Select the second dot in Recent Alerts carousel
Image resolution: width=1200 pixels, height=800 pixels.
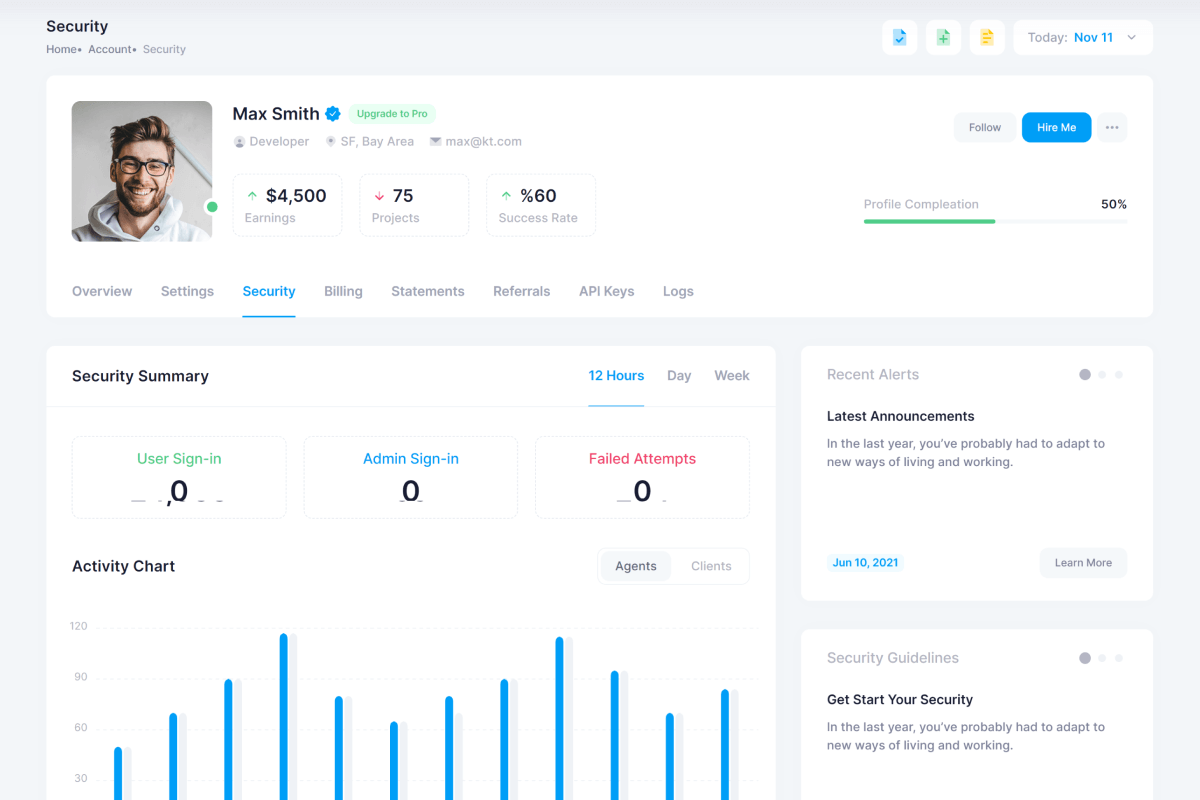[x=1102, y=375]
